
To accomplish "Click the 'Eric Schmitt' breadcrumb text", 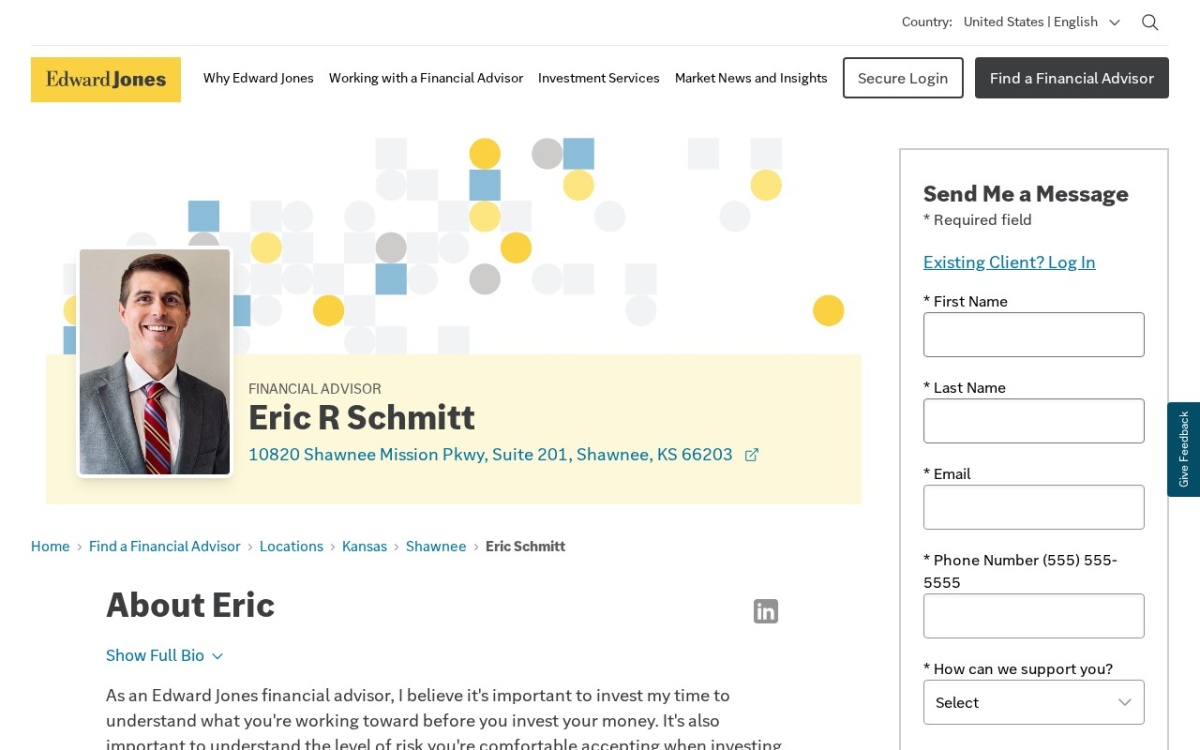I will pos(525,546).
